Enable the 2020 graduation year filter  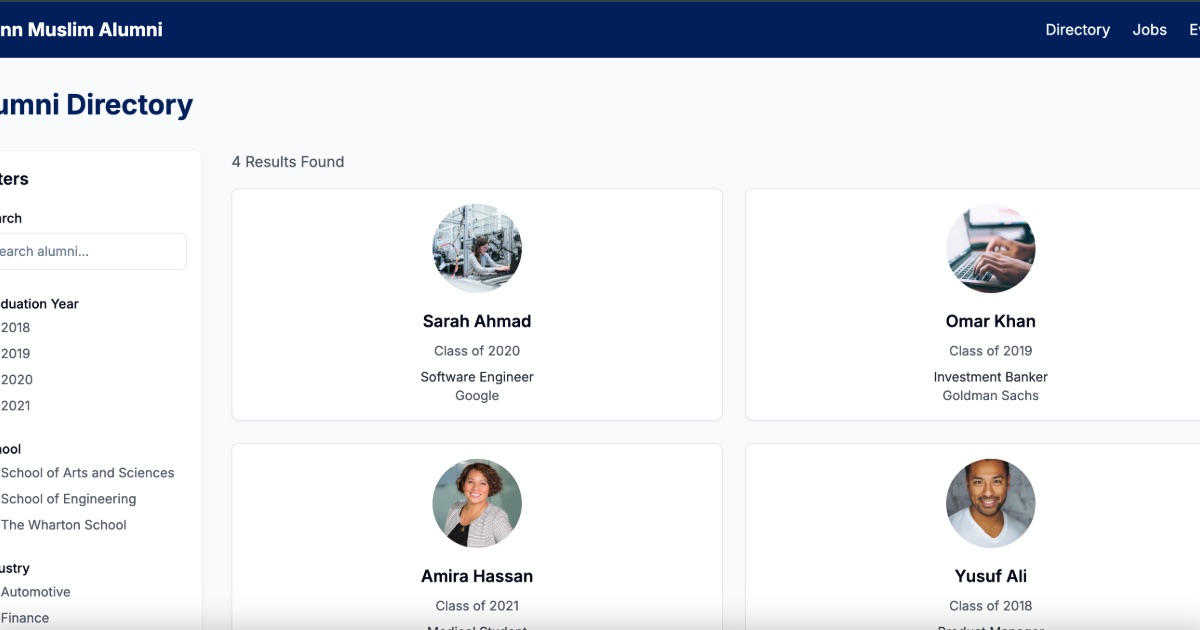[x=18, y=379]
